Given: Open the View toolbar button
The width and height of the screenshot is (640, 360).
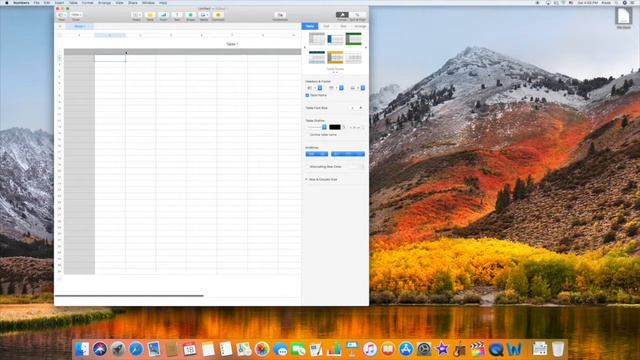Looking at the screenshot, I should coord(62,16).
